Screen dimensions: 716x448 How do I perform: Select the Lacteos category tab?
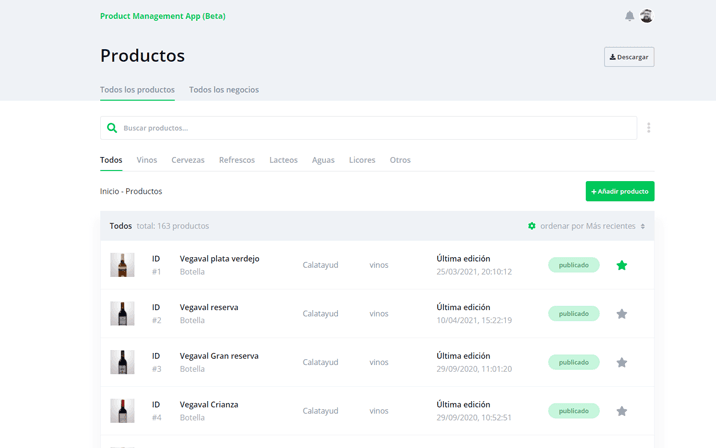tap(283, 160)
